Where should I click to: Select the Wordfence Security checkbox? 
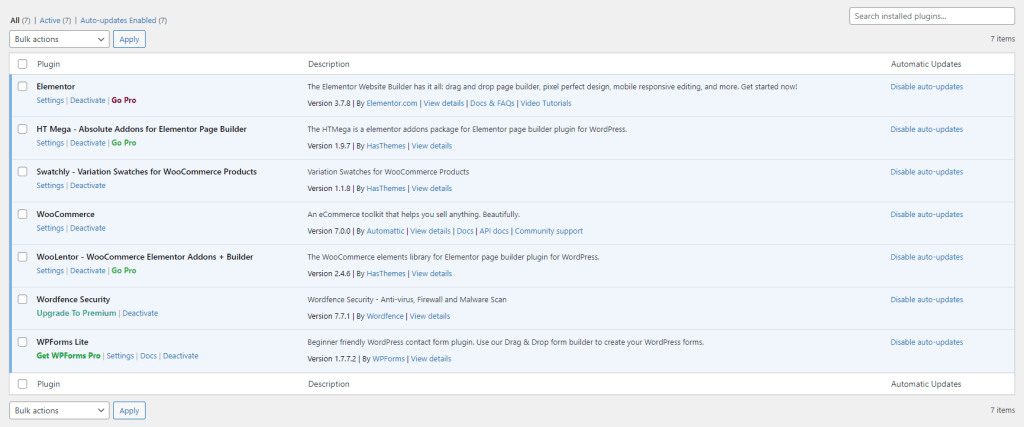tap(23, 299)
